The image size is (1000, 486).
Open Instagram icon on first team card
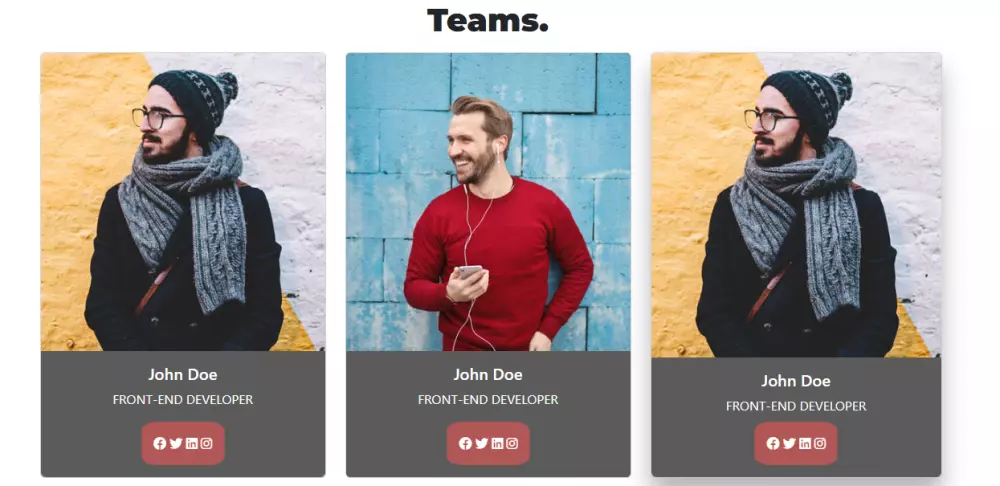click(x=206, y=443)
